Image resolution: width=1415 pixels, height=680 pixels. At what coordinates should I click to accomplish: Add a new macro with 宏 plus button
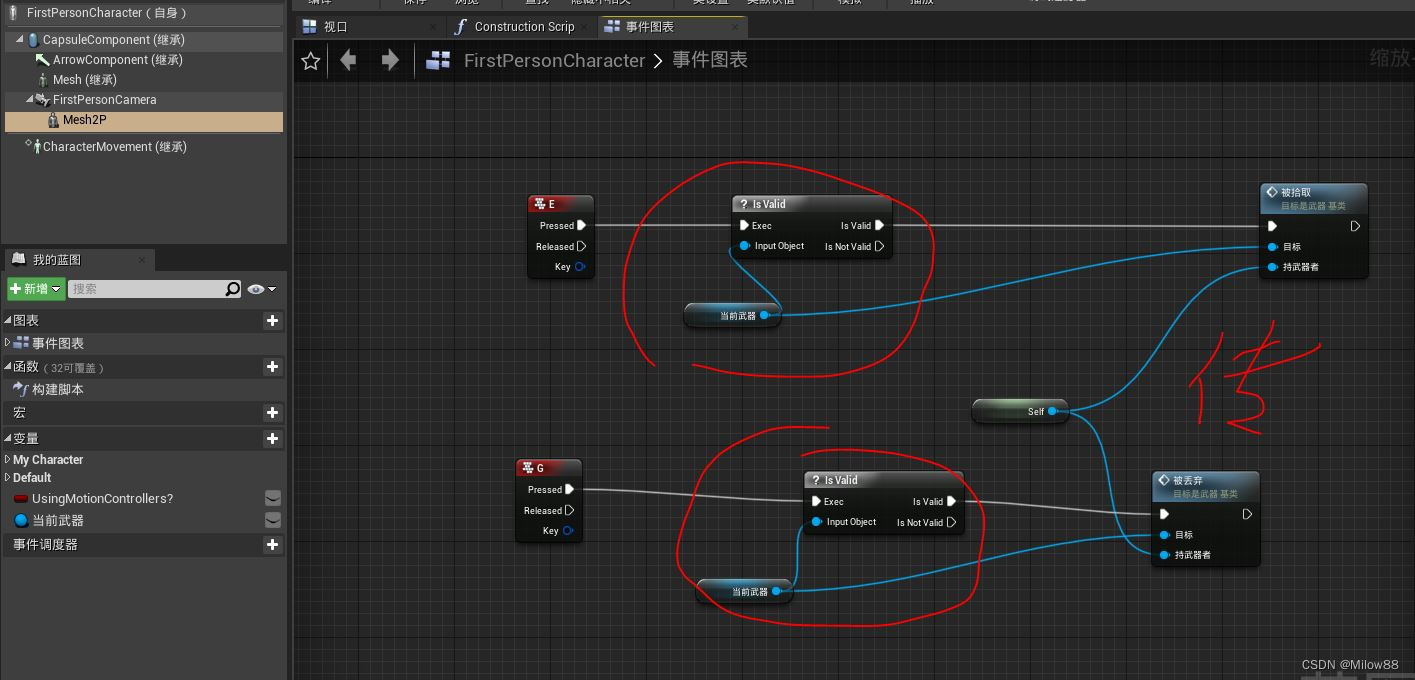point(272,413)
